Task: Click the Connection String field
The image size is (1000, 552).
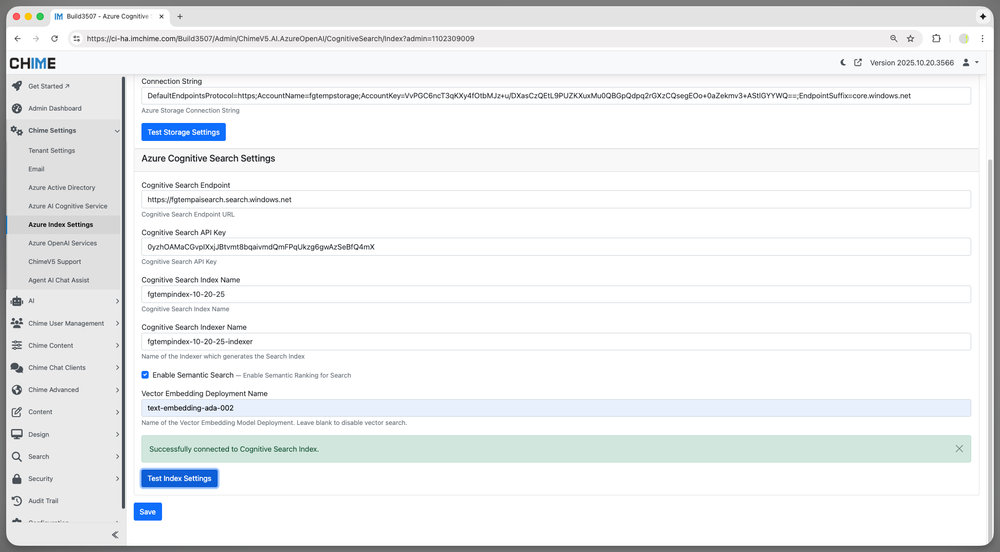Action: pos(556,96)
